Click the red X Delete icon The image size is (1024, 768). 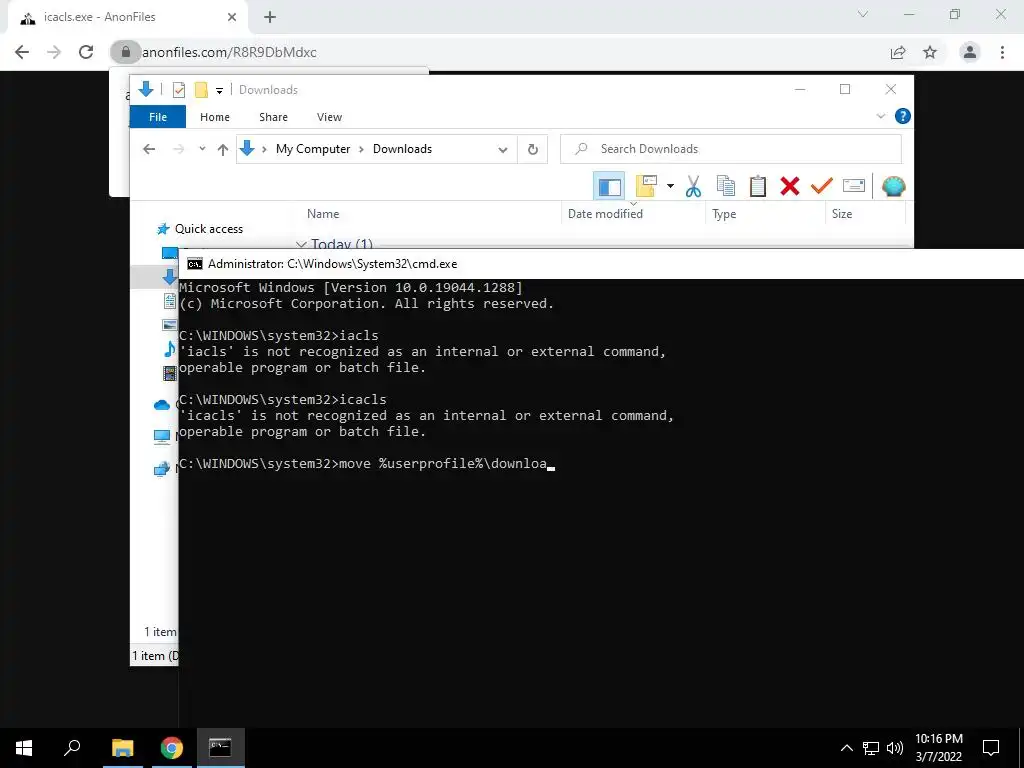(790, 186)
